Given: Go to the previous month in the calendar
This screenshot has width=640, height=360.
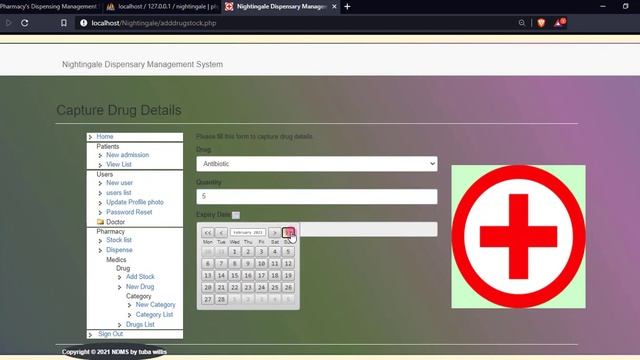Looking at the screenshot, I should click(x=221, y=233).
